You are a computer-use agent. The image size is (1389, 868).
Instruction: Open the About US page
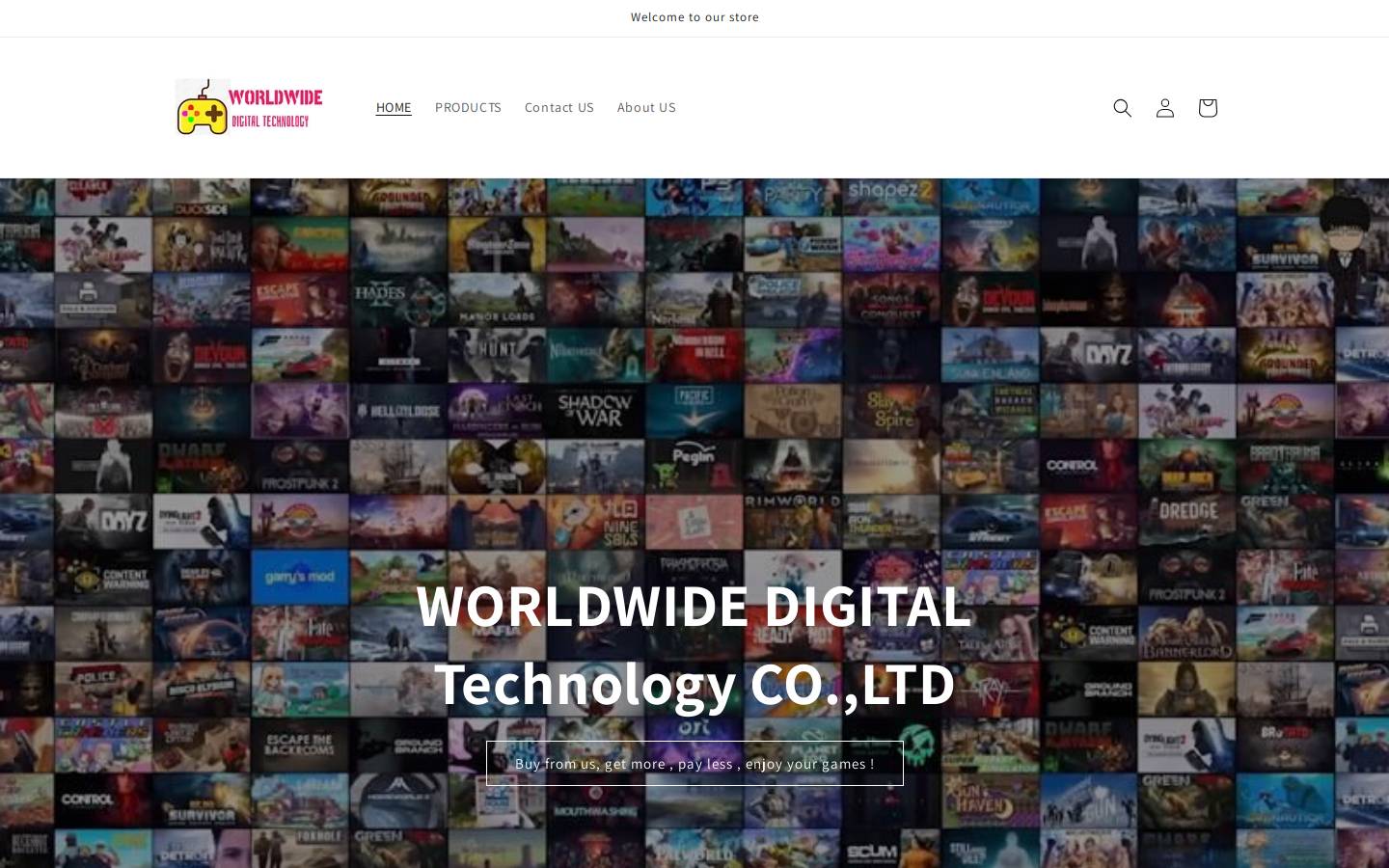point(646,107)
